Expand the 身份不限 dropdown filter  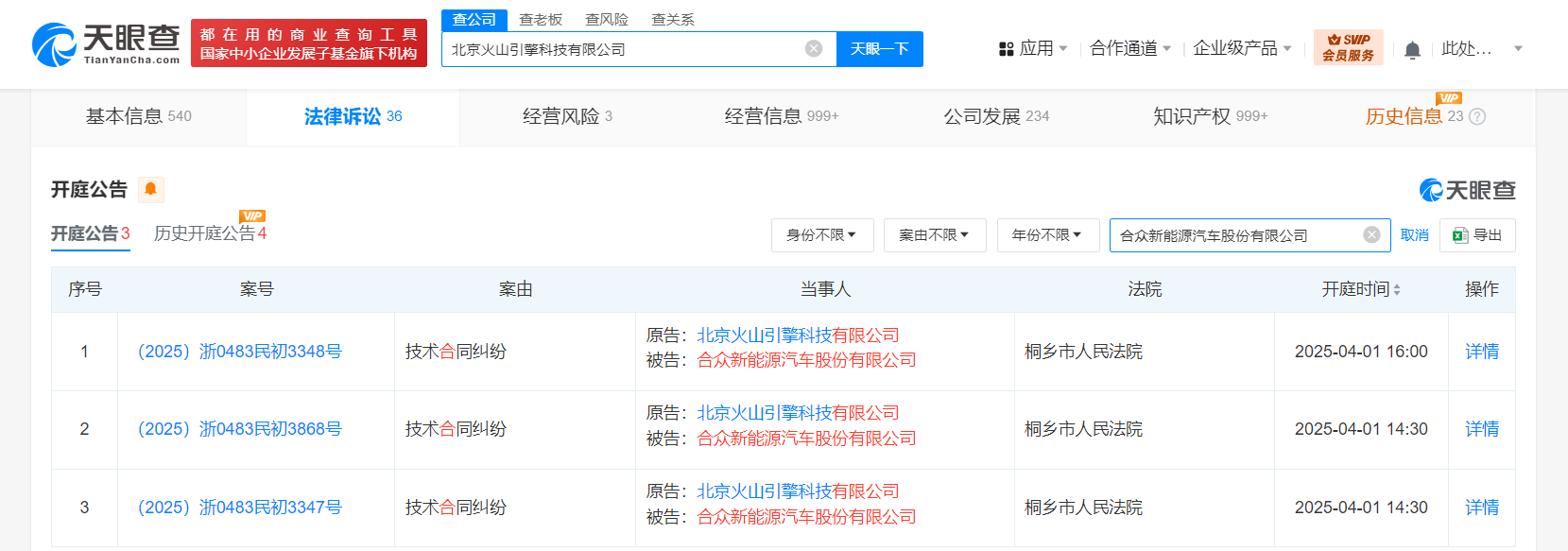(821, 235)
